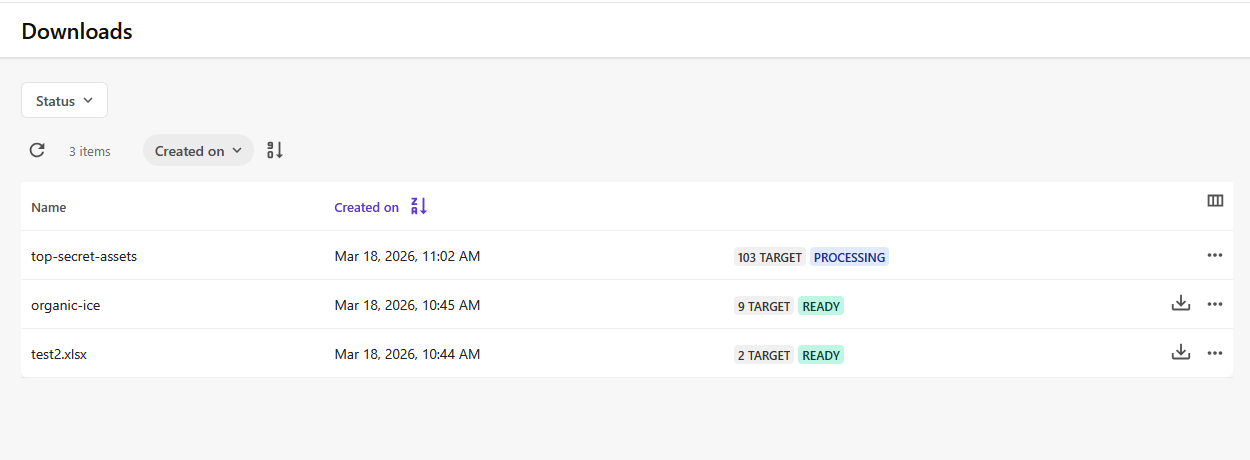Viewport: 1250px width, 460px height.
Task: Open more options for top-secret-assets
Action: [x=1215, y=255]
